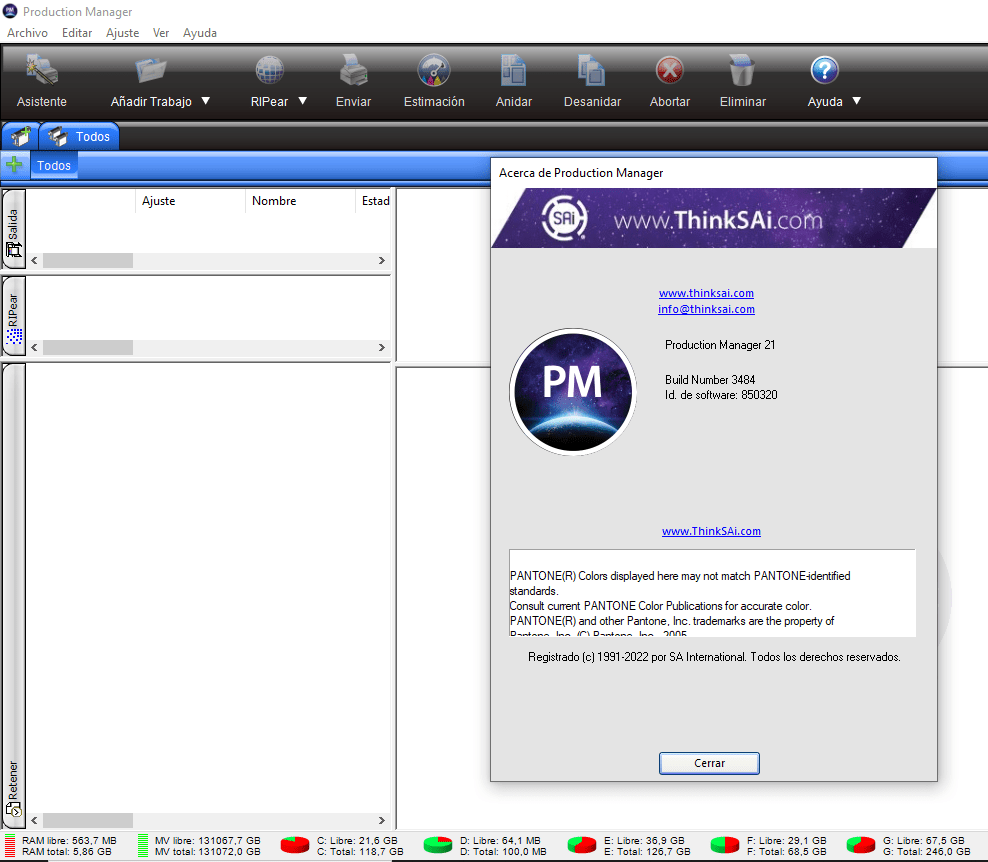
Task: Click the C: drive pie chart icon
Action: (294, 845)
